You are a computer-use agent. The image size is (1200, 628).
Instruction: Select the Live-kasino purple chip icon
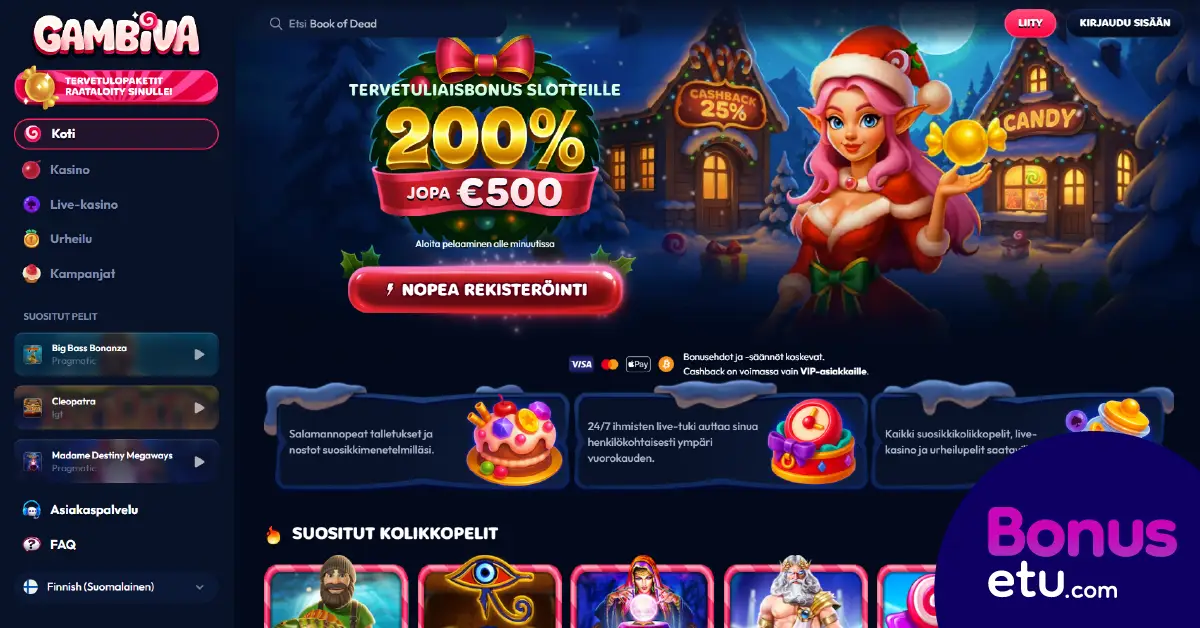tap(31, 204)
